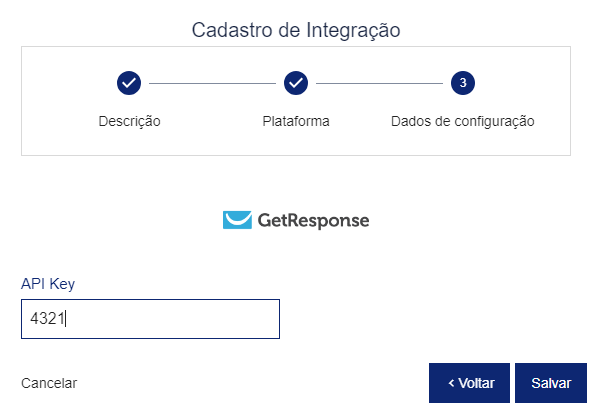Click the GetResponse wordmark text

(314, 221)
